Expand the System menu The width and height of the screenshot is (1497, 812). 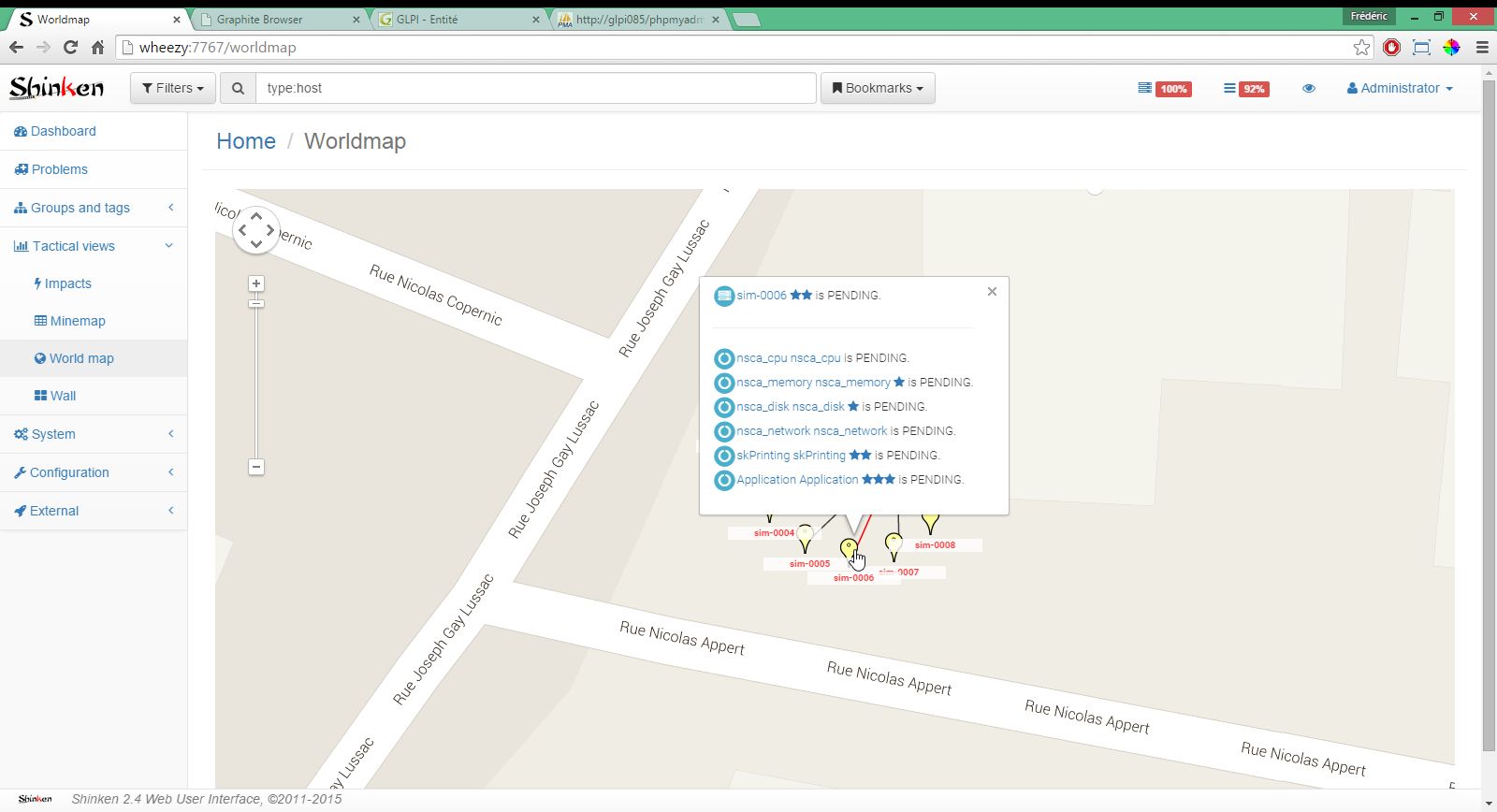94,434
